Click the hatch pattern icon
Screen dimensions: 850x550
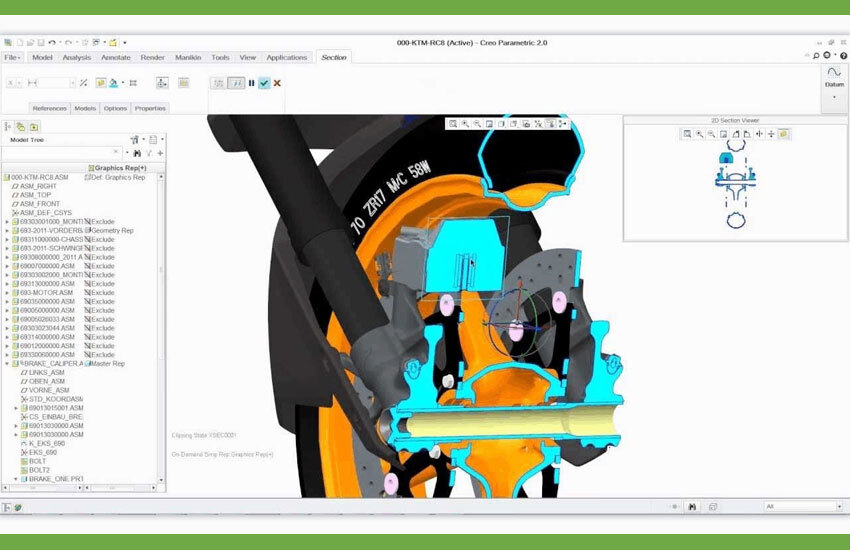point(133,83)
